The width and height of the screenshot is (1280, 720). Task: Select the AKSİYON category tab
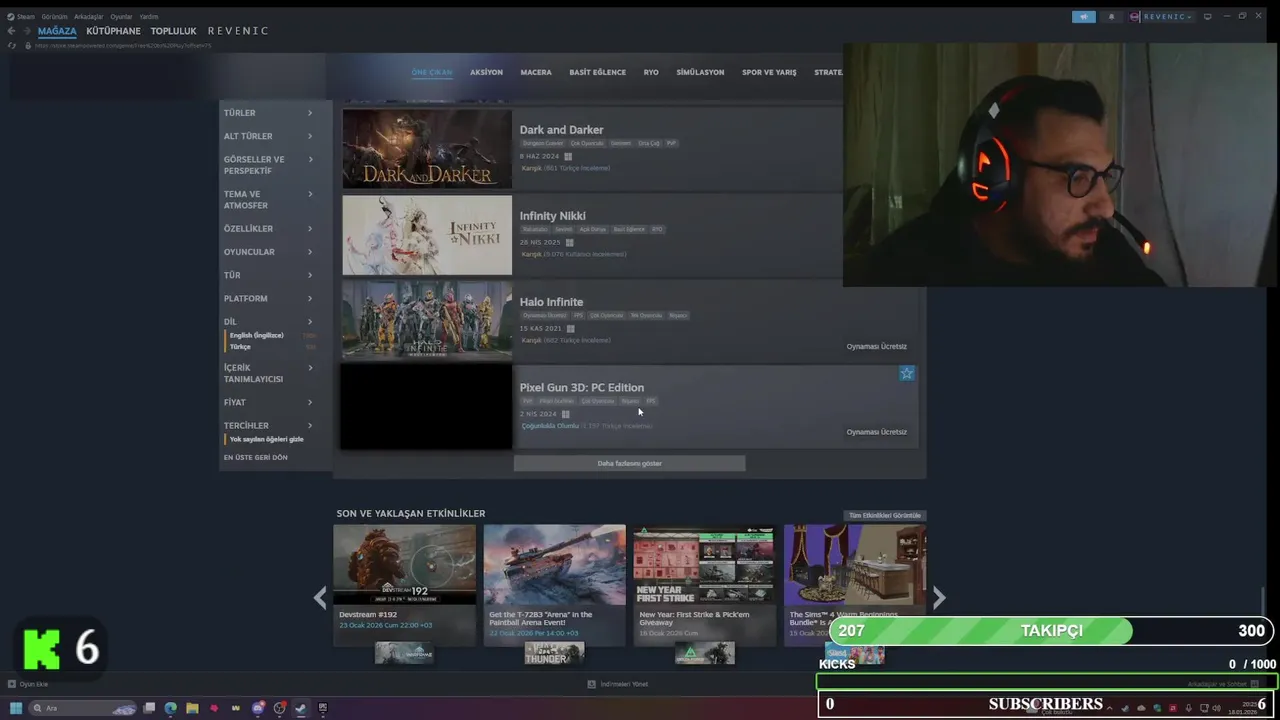click(486, 72)
